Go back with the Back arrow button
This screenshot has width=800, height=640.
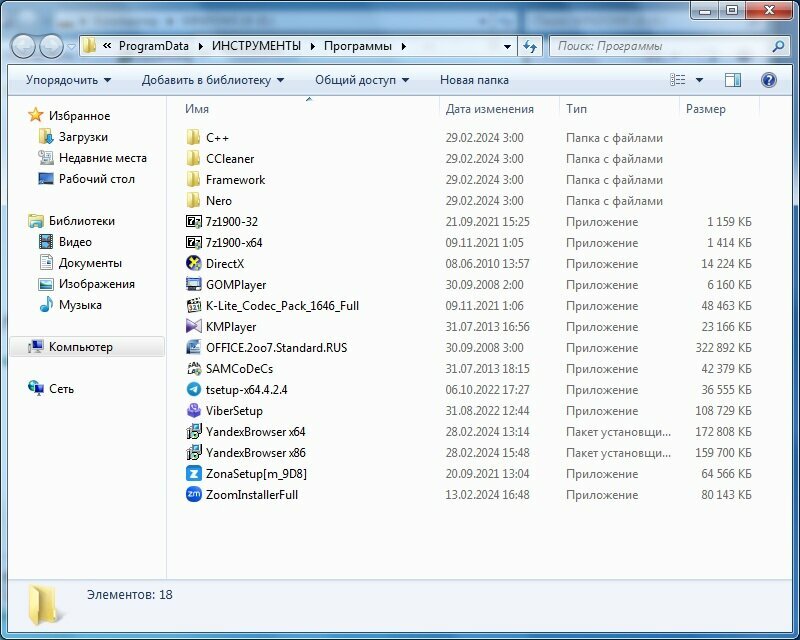tap(23, 46)
